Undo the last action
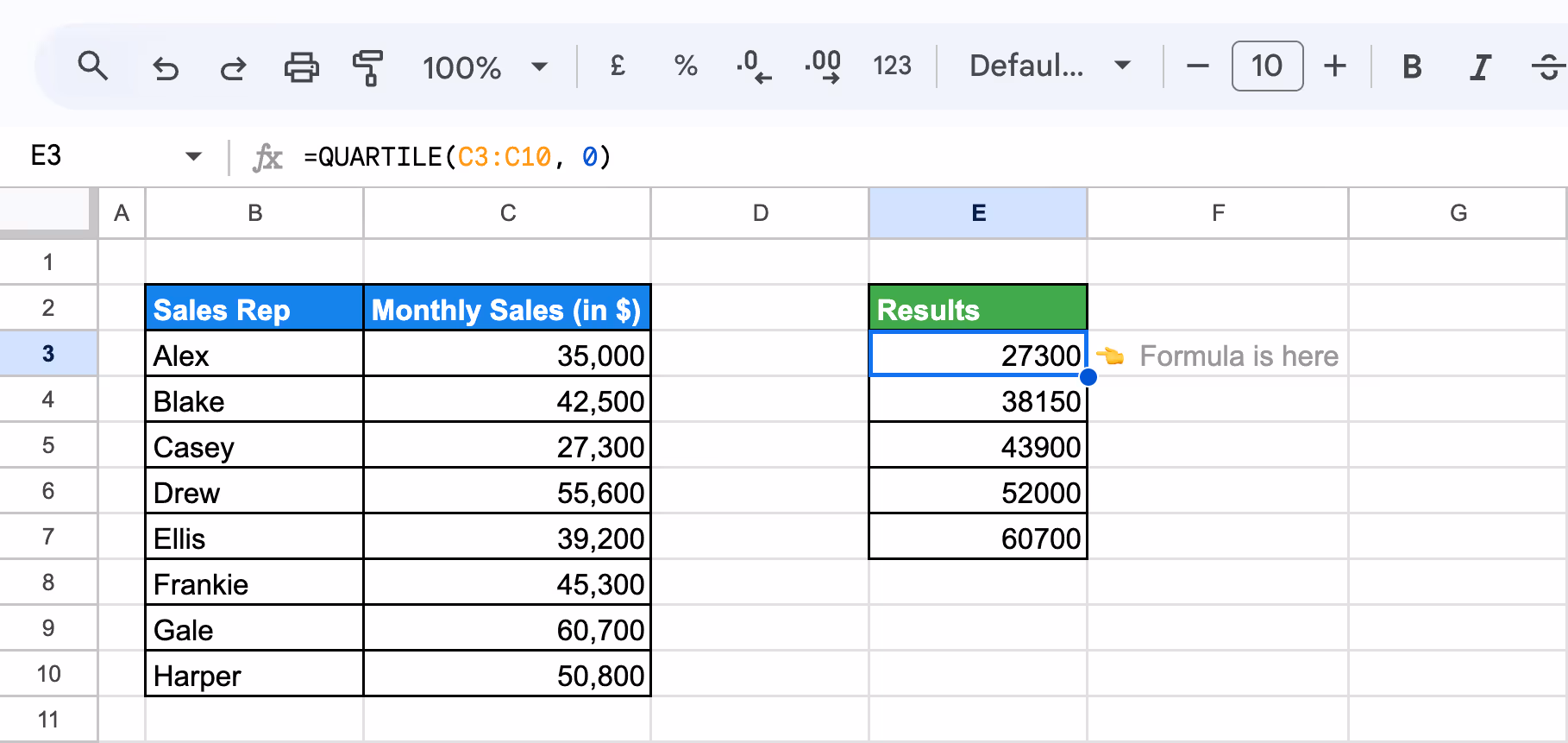The image size is (1568, 743). (x=165, y=66)
